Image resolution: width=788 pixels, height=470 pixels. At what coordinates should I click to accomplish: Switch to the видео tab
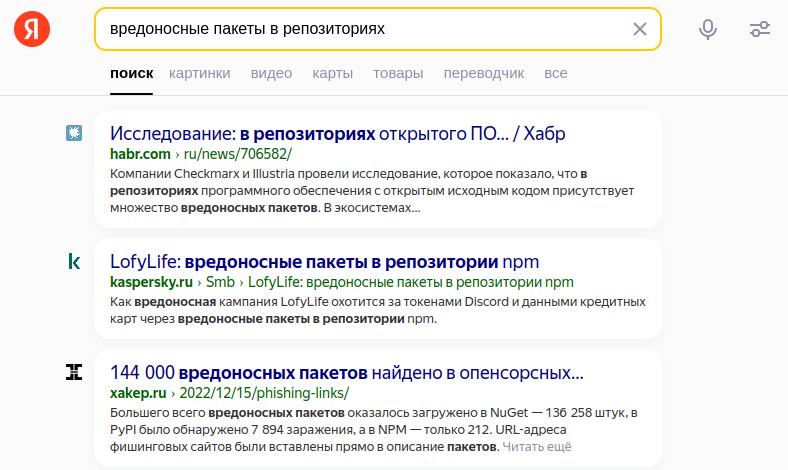(271, 73)
